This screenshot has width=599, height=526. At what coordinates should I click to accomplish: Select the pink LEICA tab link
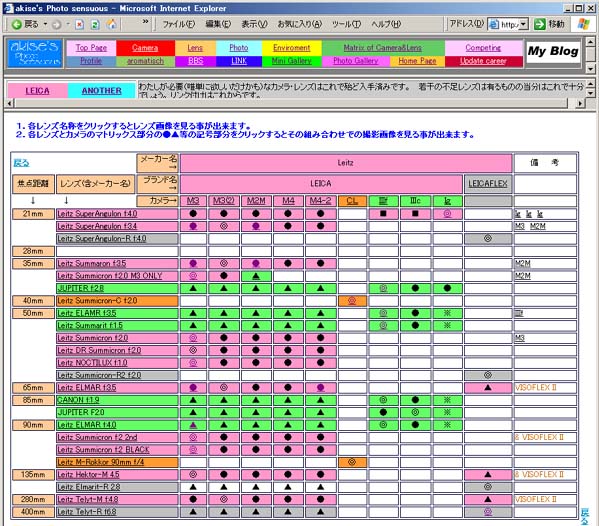tap(37, 91)
